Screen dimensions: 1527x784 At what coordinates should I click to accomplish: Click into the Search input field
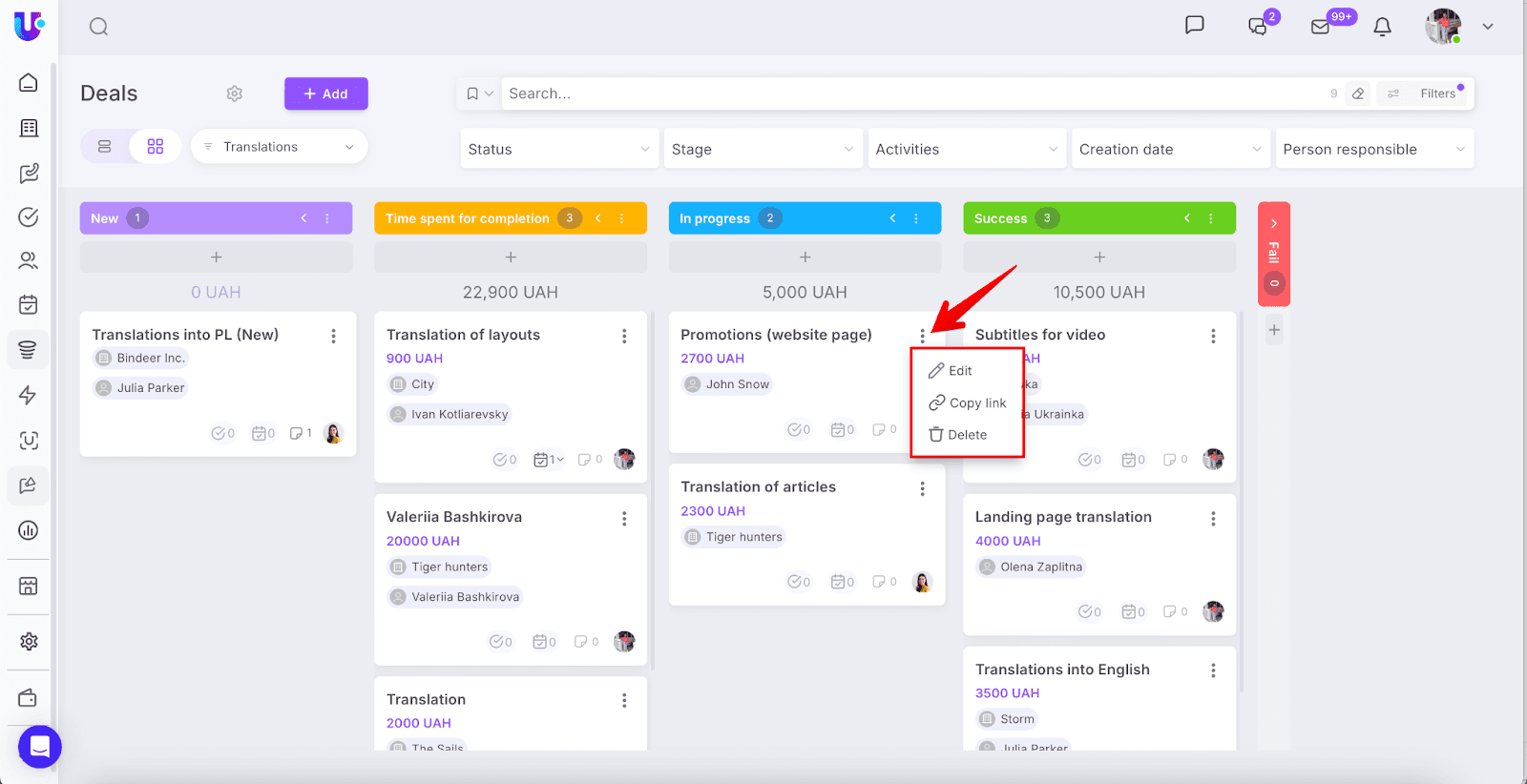tap(907, 93)
